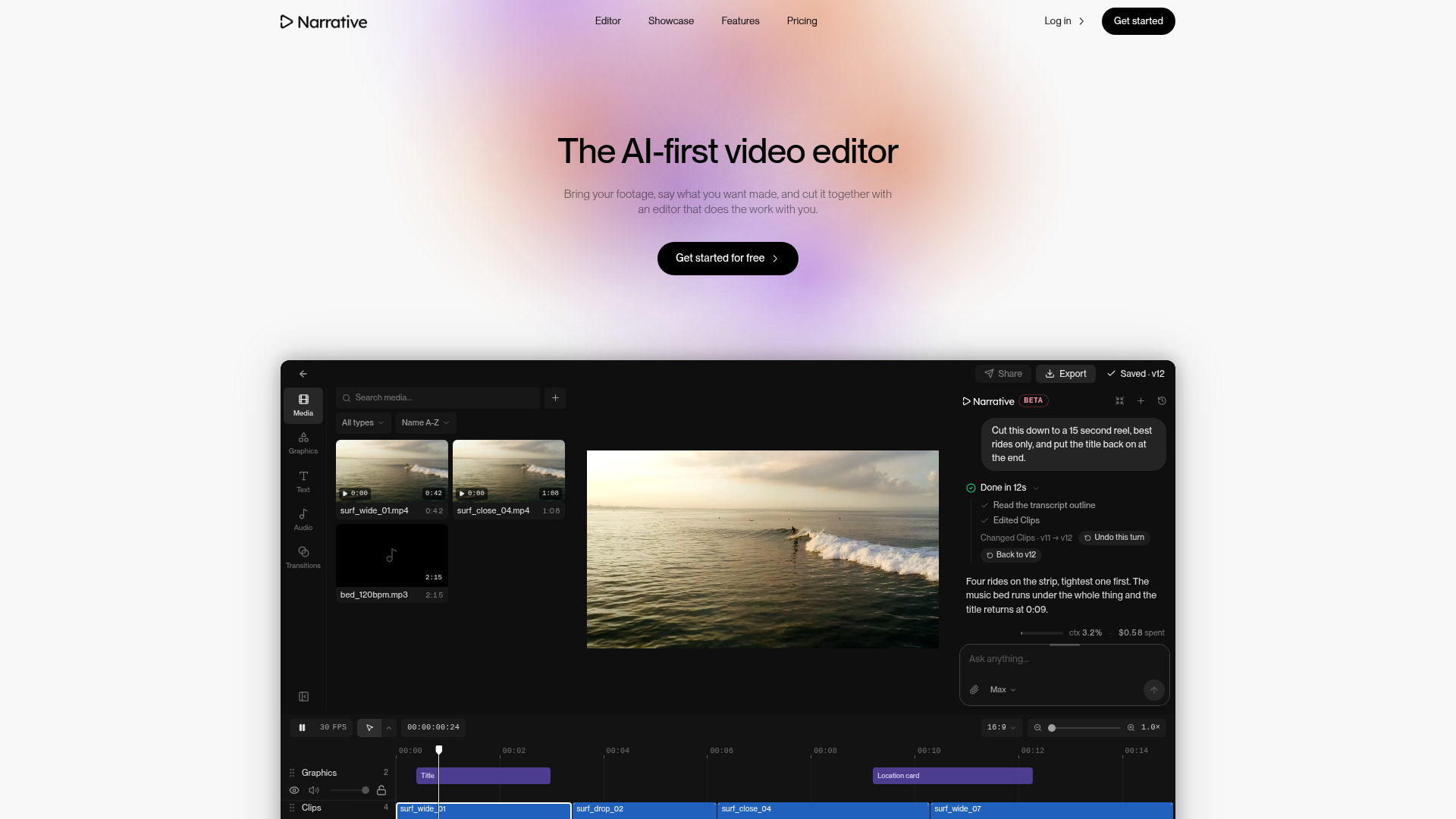Adjust the Graphics track volume slider
The image size is (1456, 819).
[350, 791]
